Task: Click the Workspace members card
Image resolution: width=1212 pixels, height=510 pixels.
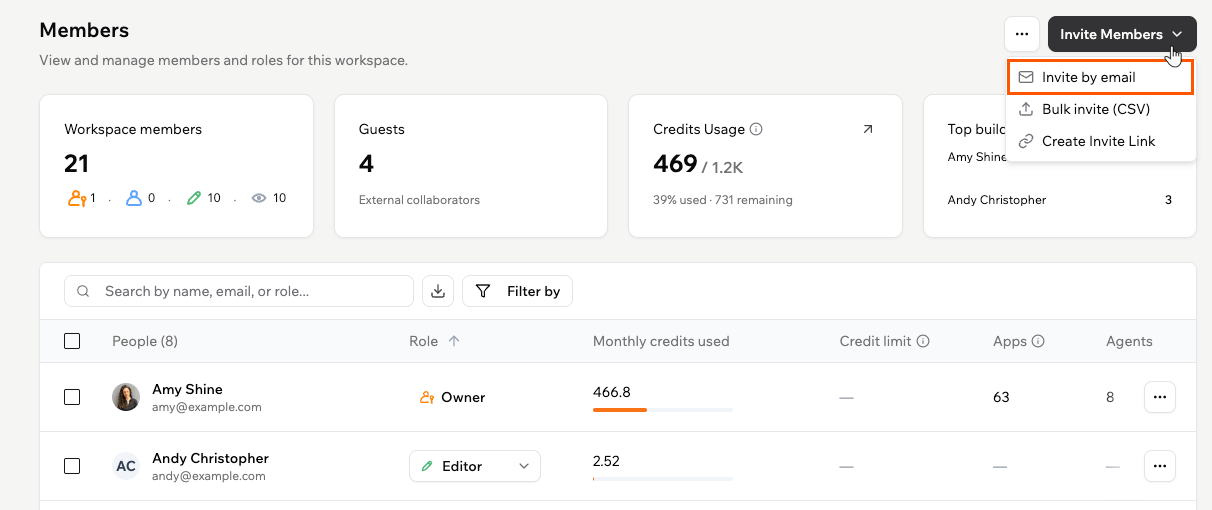Action: (x=176, y=166)
